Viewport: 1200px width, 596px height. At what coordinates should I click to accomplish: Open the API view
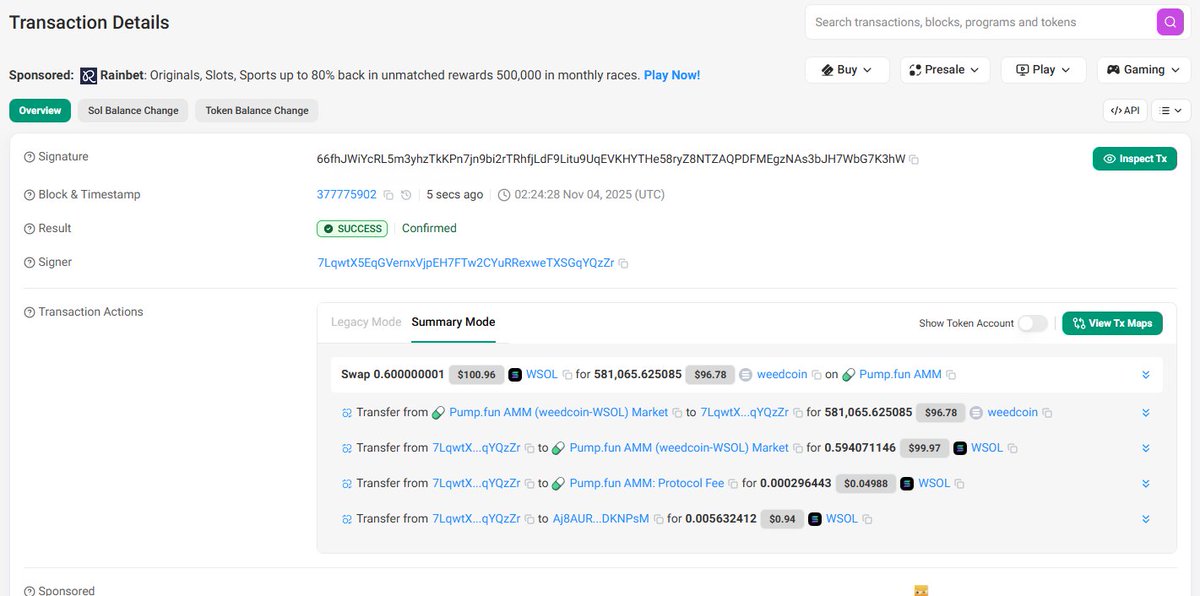click(1124, 110)
